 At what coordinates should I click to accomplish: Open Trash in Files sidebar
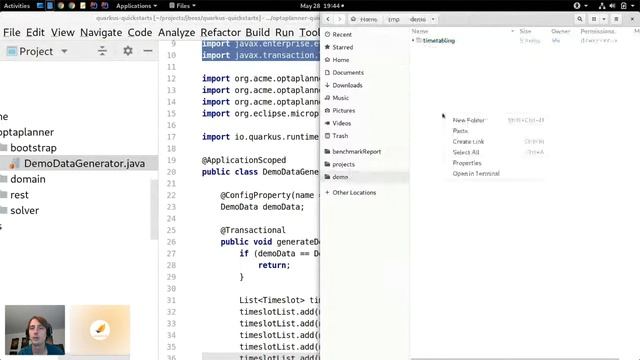tap(340, 136)
